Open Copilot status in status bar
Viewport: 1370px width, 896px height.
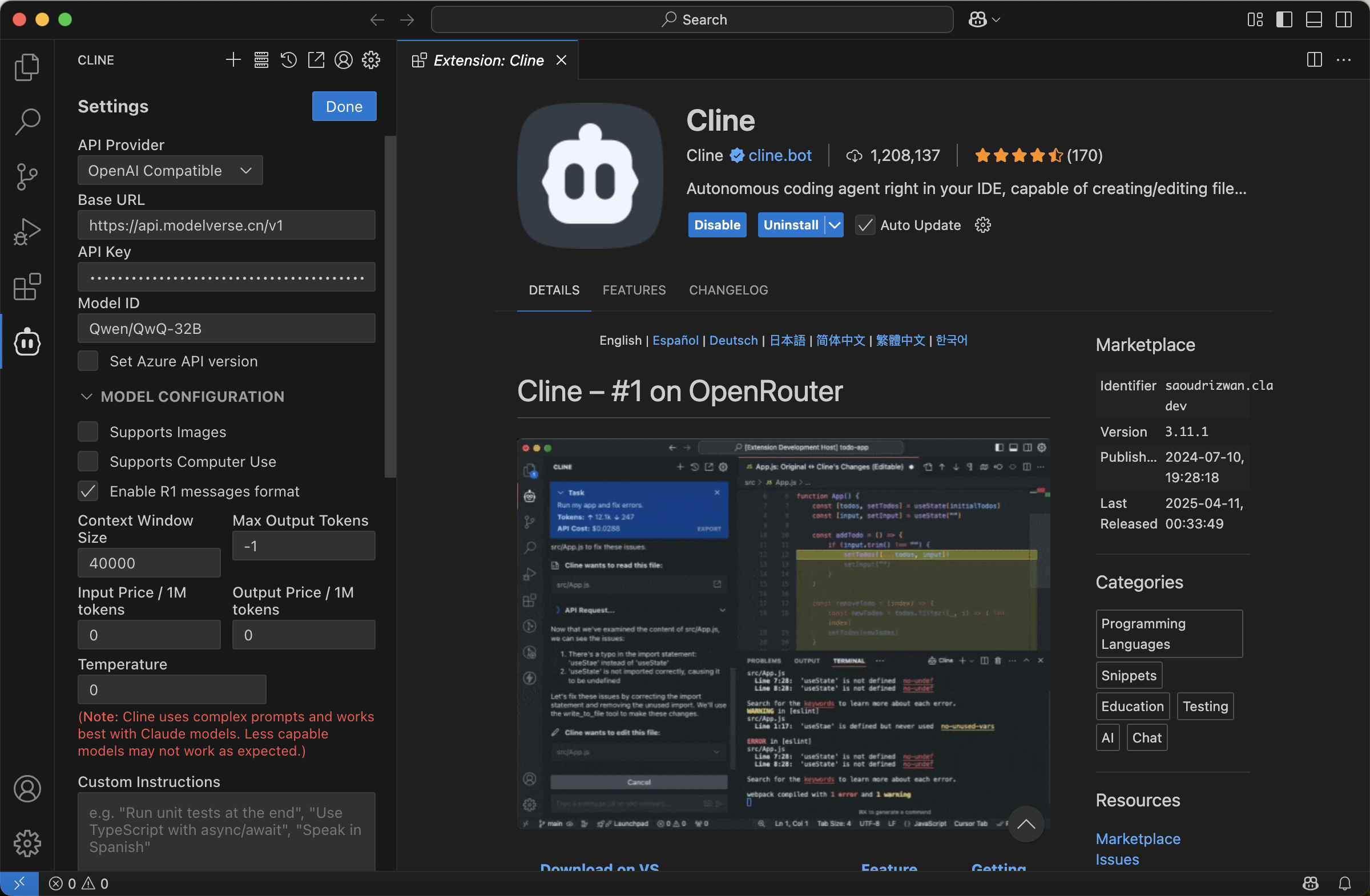tap(1311, 883)
